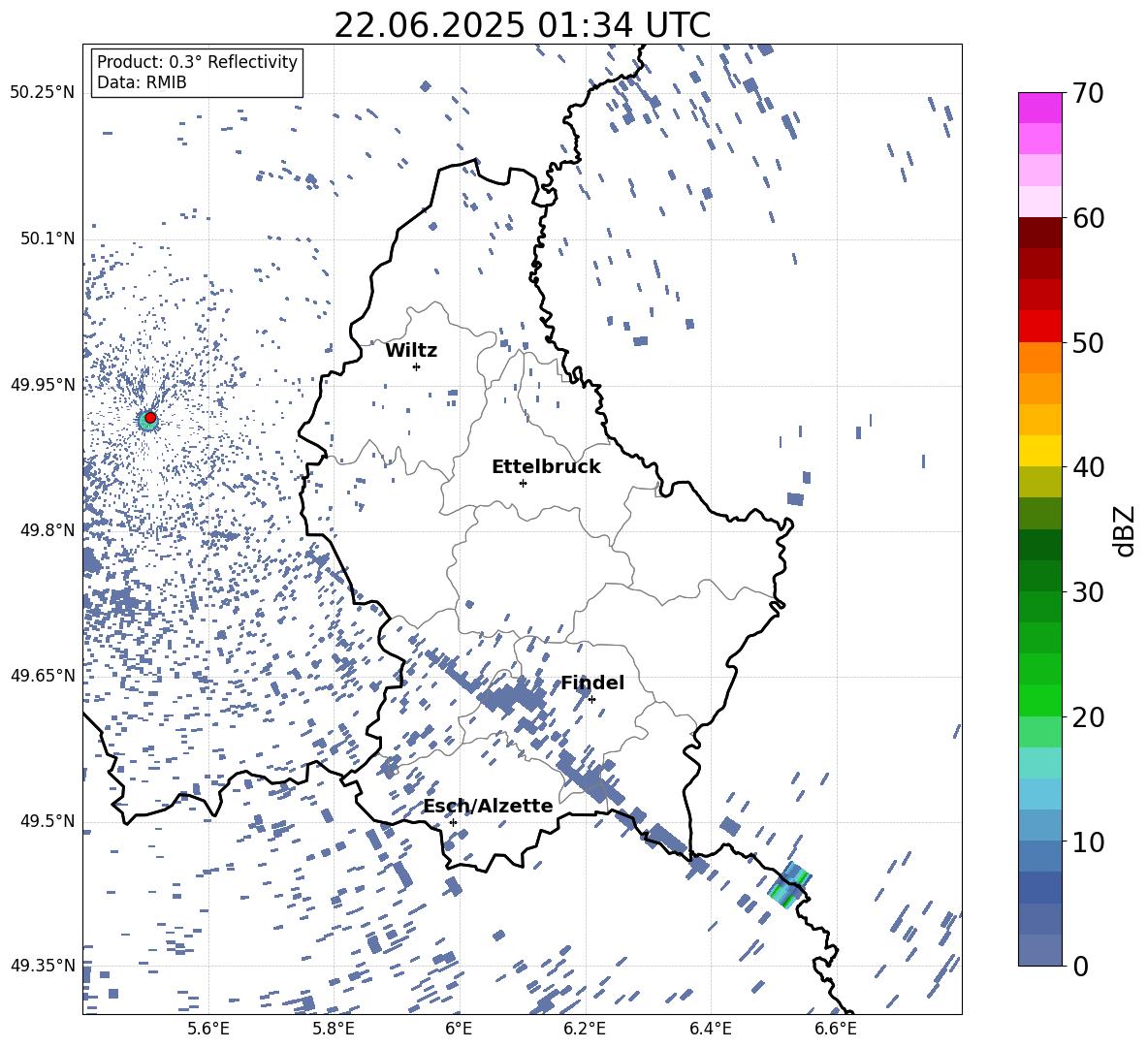Click the cross marker below Wiltz
This screenshot has width=1148, height=1048.
[x=417, y=366]
